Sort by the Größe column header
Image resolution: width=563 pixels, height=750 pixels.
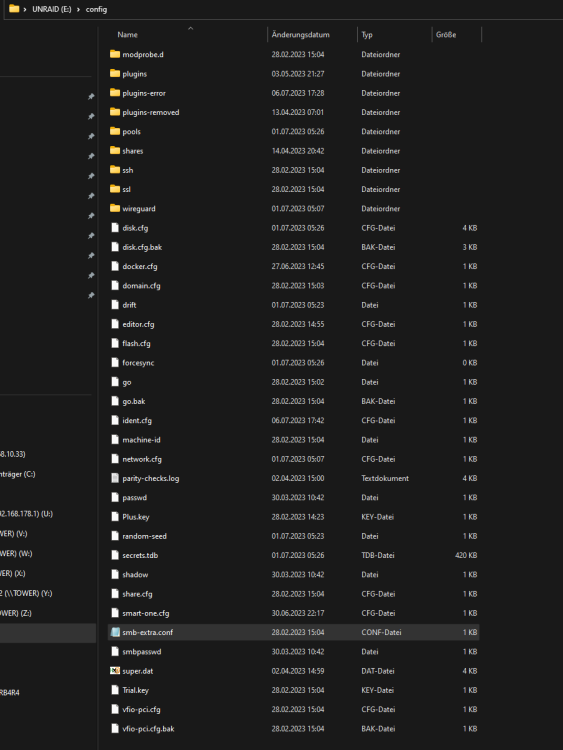click(x=446, y=34)
